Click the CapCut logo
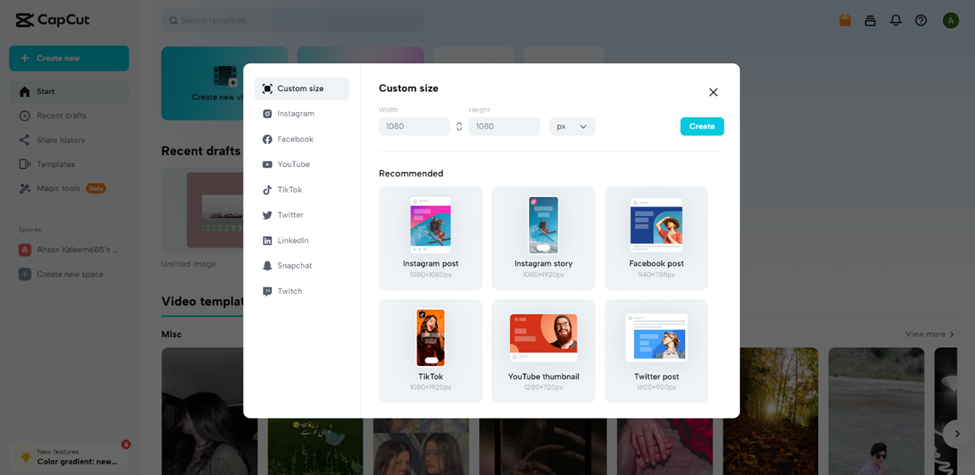This screenshot has width=975, height=475. [x=53, y=20]
